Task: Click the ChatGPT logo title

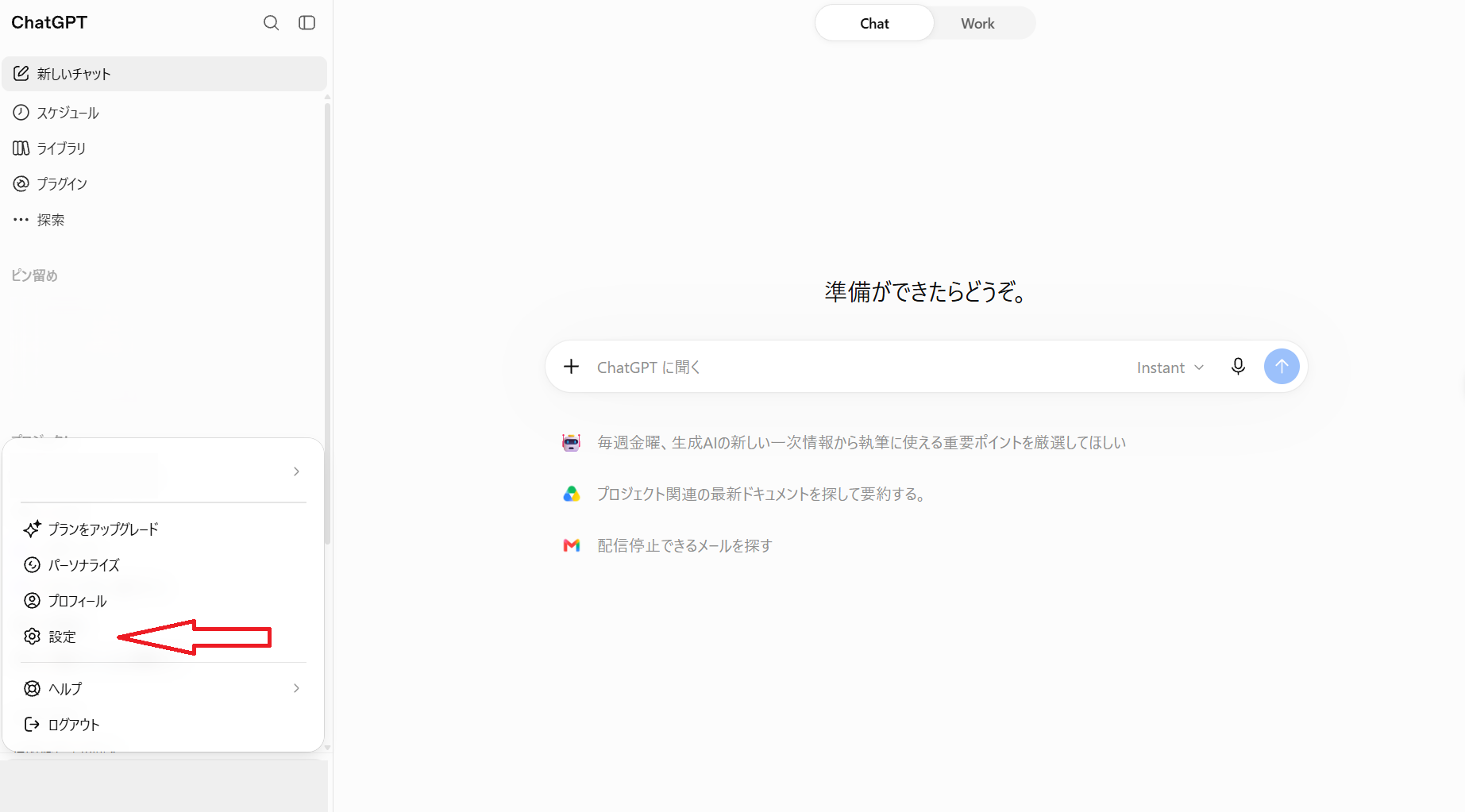Action: click(49, 23)
